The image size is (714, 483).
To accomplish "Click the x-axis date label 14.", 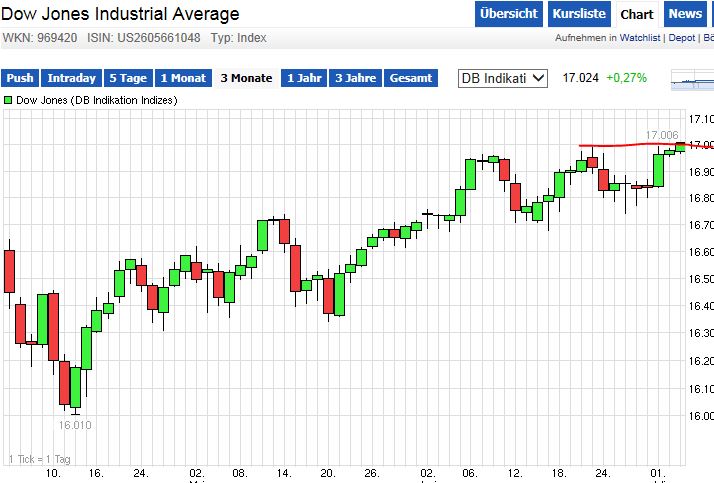I will click(283, 473).
